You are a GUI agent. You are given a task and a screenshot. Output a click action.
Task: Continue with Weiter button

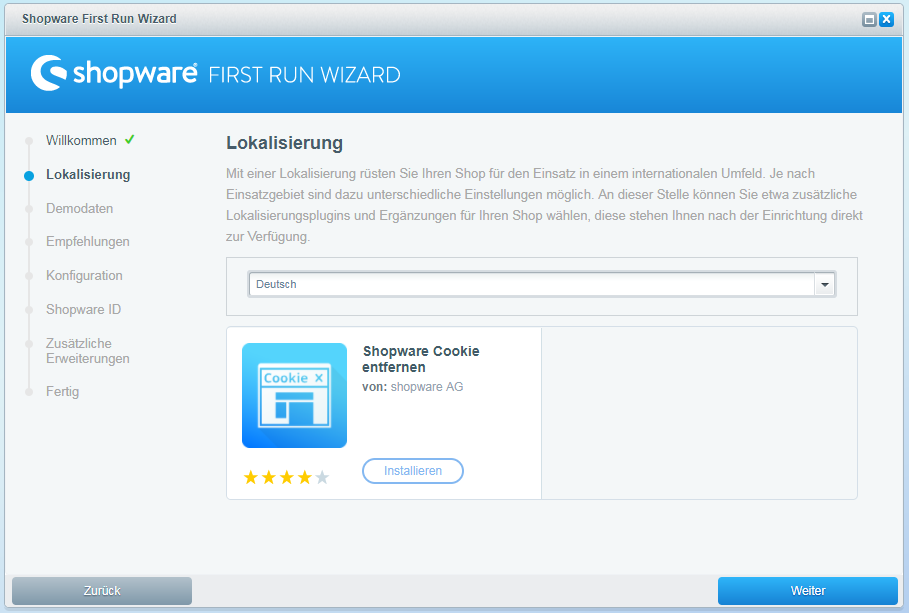click(808, 591)
